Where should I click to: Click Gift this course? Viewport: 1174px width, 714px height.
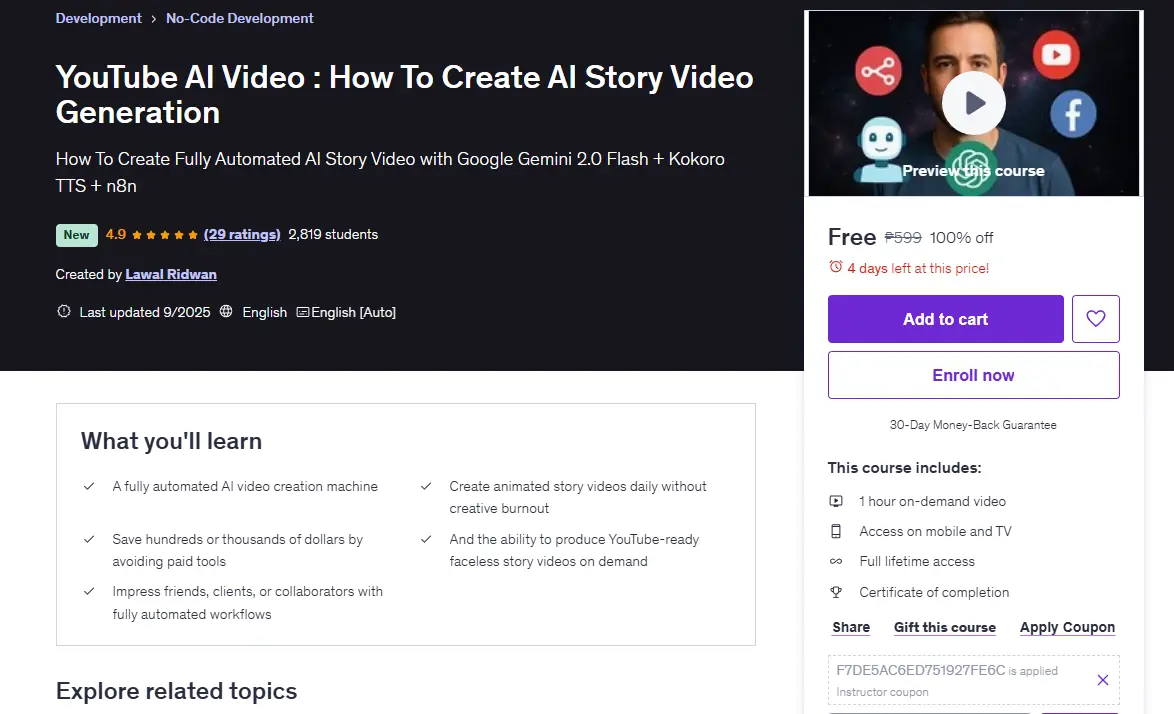[945, 627]
